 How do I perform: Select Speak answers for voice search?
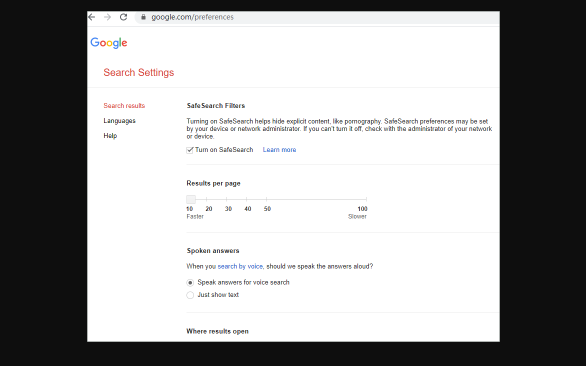190,283
